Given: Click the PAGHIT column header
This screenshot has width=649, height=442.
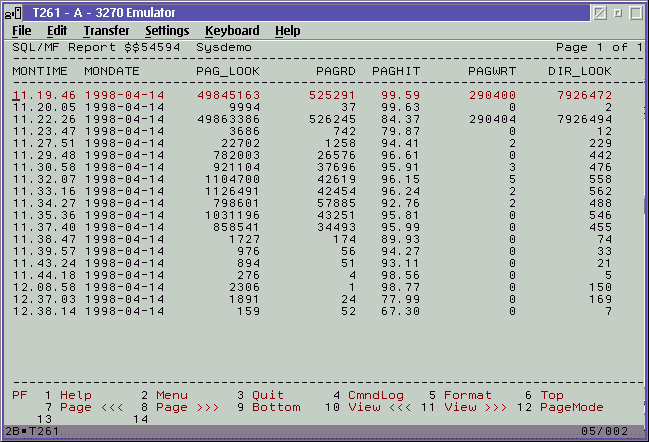Looking at the screenshot, I should click(396, 71).
